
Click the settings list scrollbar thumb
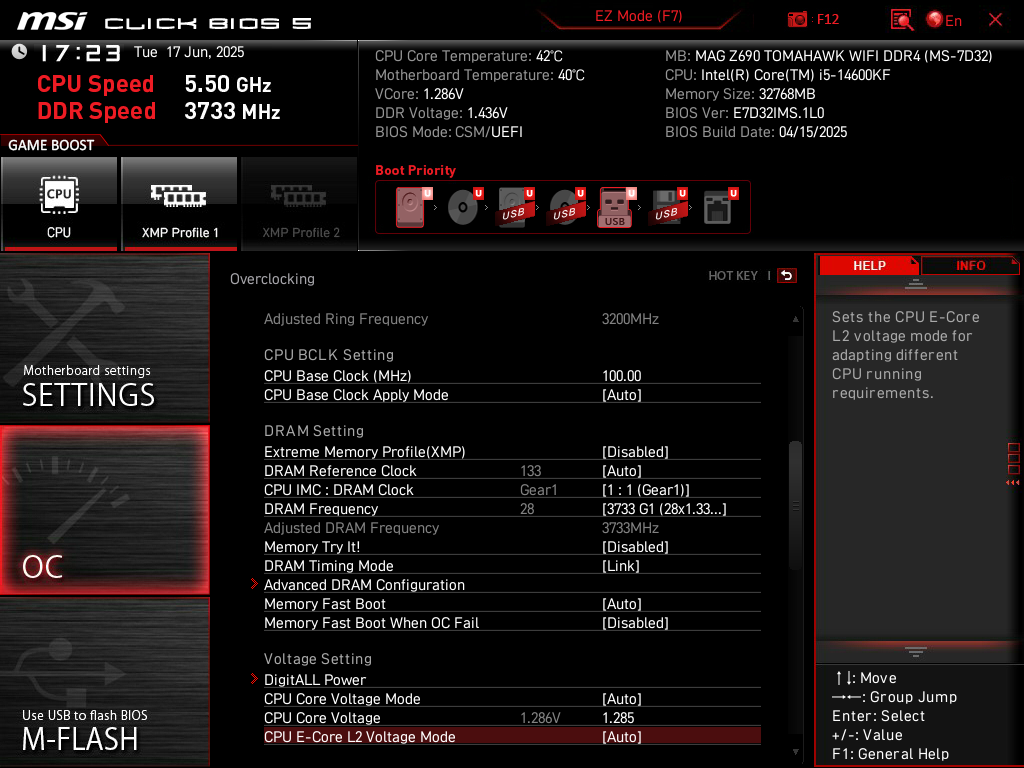tap(795, 505)
